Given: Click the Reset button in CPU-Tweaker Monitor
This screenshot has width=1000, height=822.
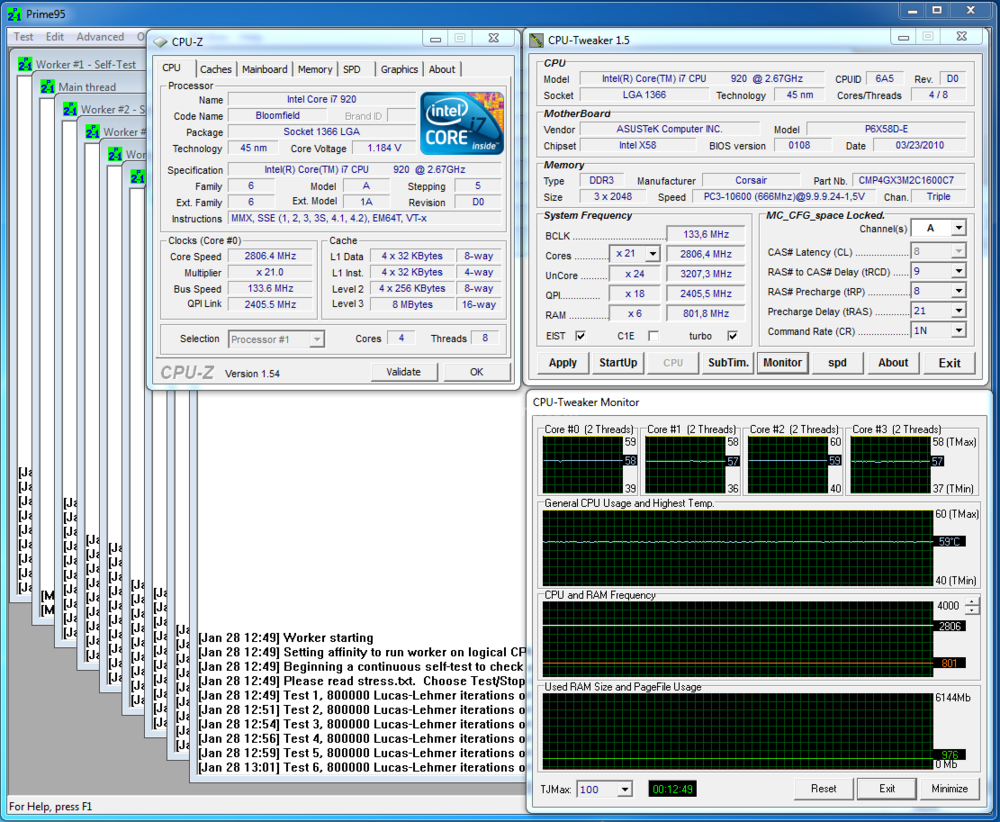Looking at the screenshot, I should [823, 789].
